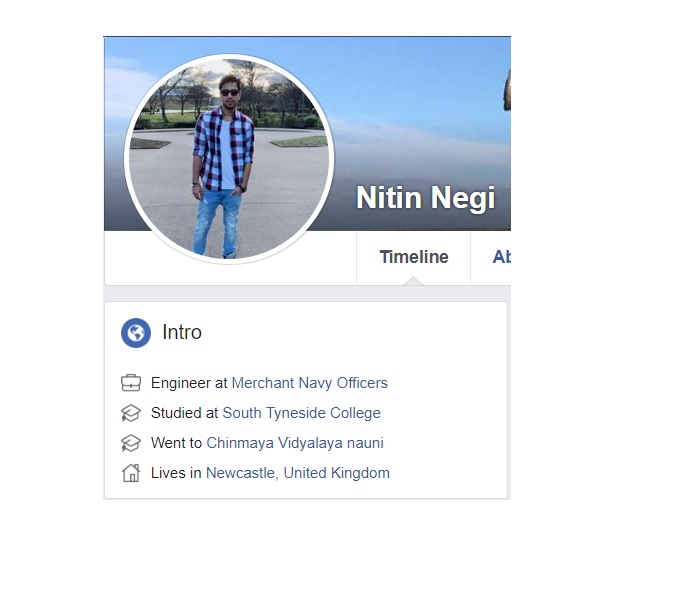Open the Timeline tab
This screenshot has height=598, width=700.
click(x=413, y=257)
